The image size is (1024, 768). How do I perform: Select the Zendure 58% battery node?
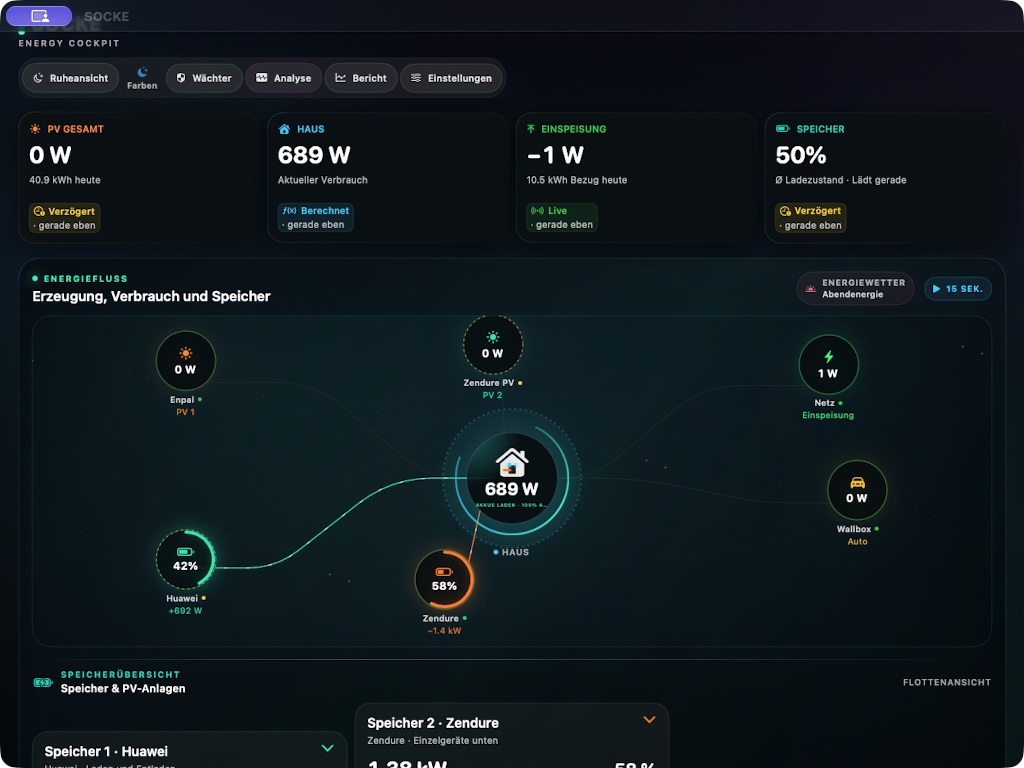(444, 579)
